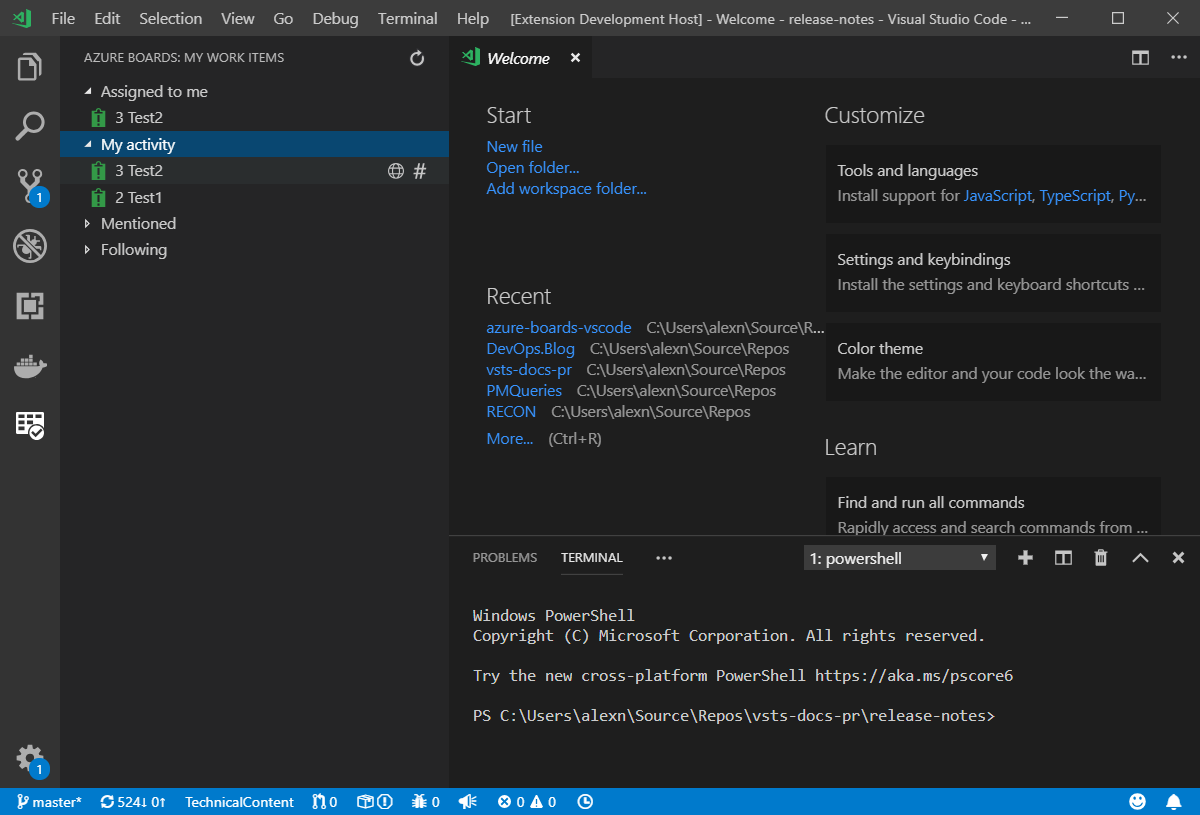Open editor More Actions ellipsis
Image resolution: width=1200 pixels, height=815 pixels.
coord(1178,58)
